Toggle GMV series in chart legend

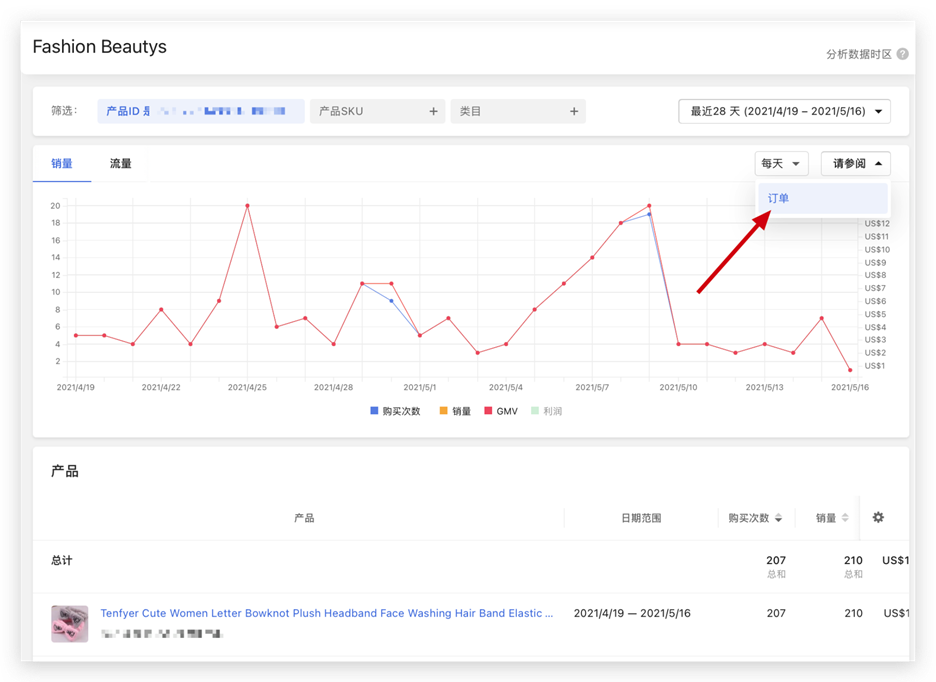pyautogui.click(x=501, y=411)
